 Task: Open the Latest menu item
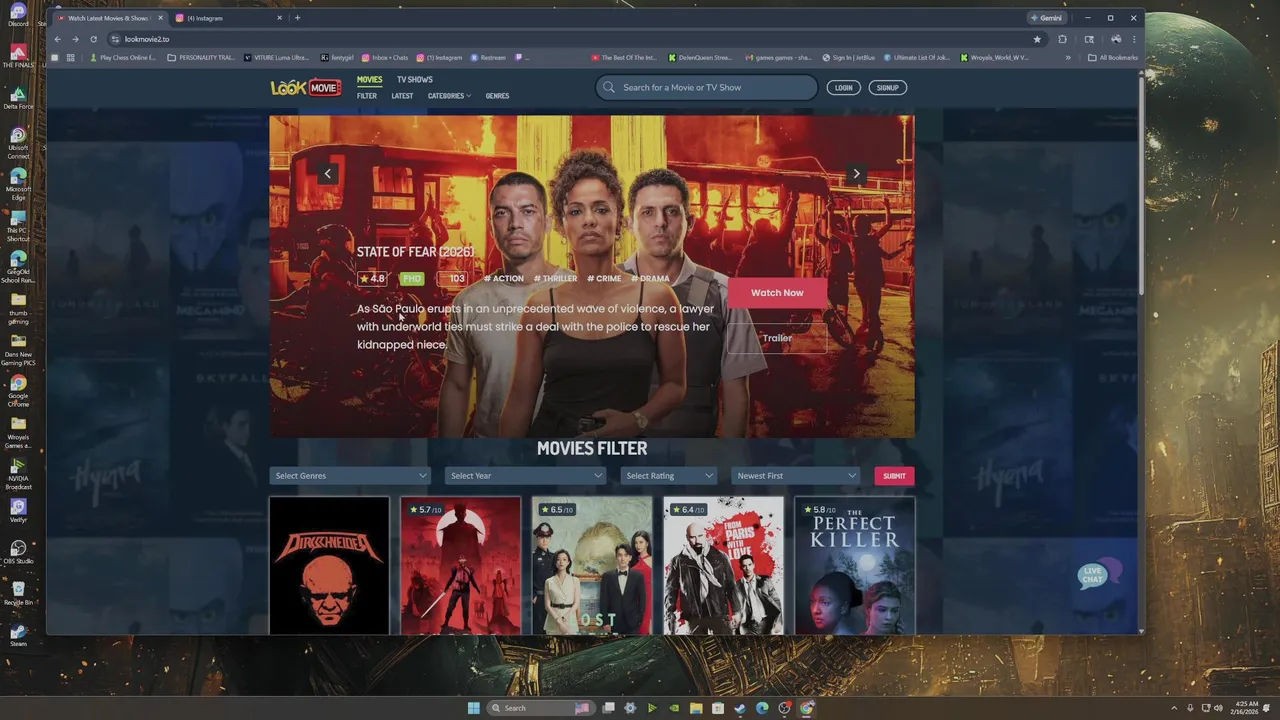pos(402,96)
